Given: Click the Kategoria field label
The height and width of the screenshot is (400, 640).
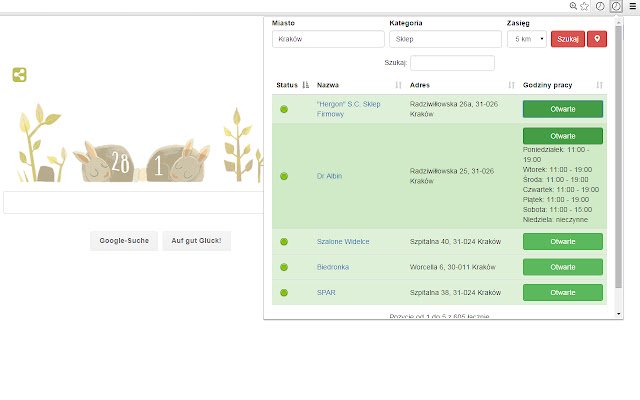Looking at the screenshot, I should coord(406,23).
